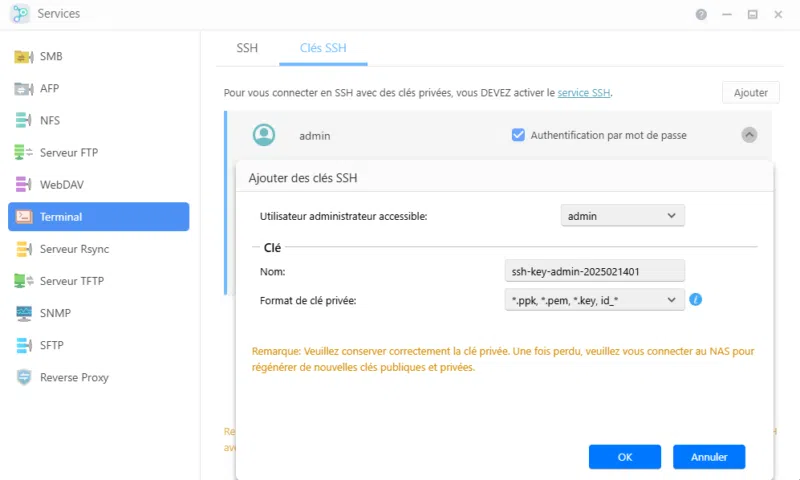800x480 pixels.
Task: Click the AFP service icon
Action: pyautogui.click(x=24, y=89)
